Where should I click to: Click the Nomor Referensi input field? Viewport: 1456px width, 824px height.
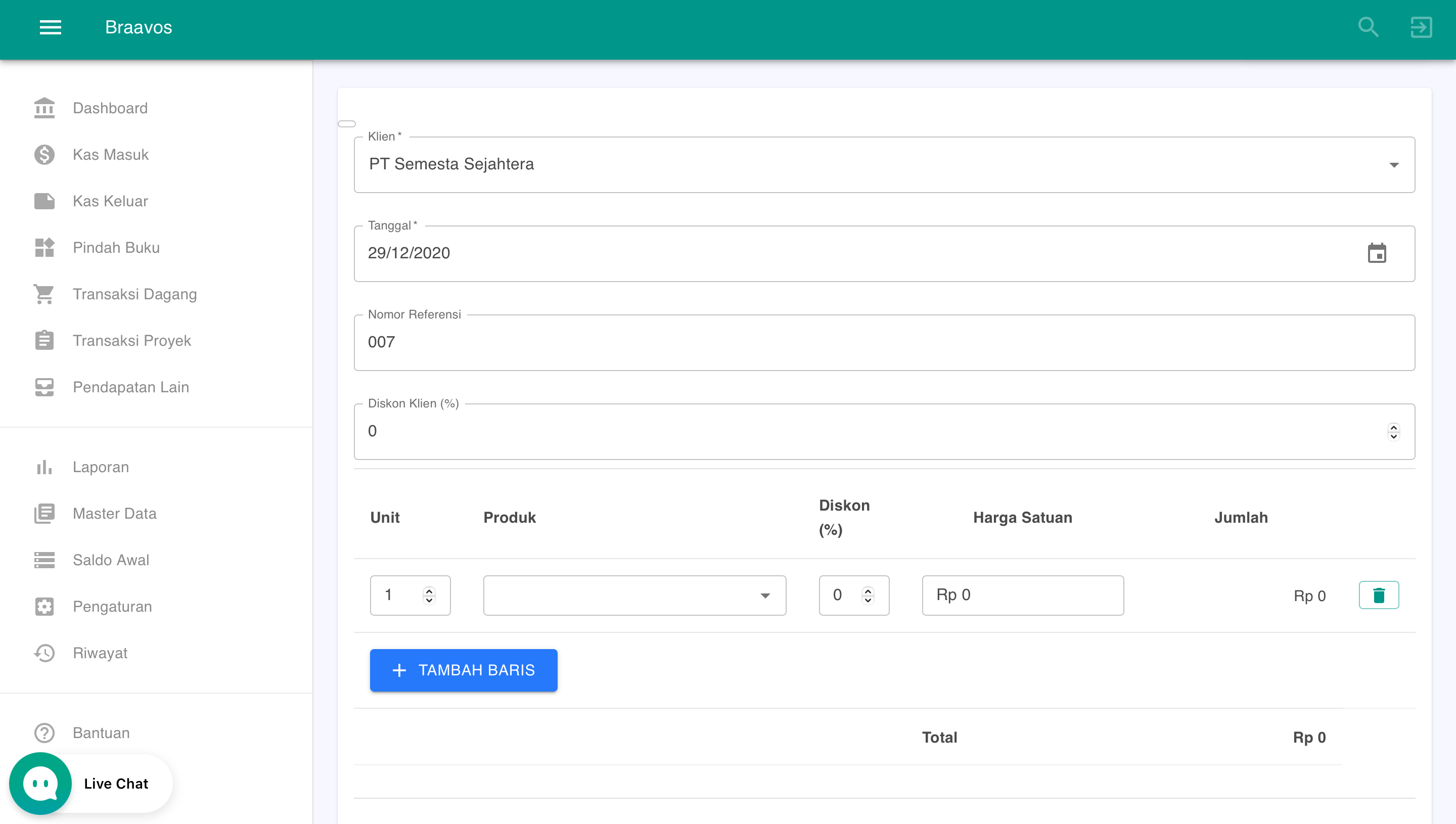click(x=884, y=342)
